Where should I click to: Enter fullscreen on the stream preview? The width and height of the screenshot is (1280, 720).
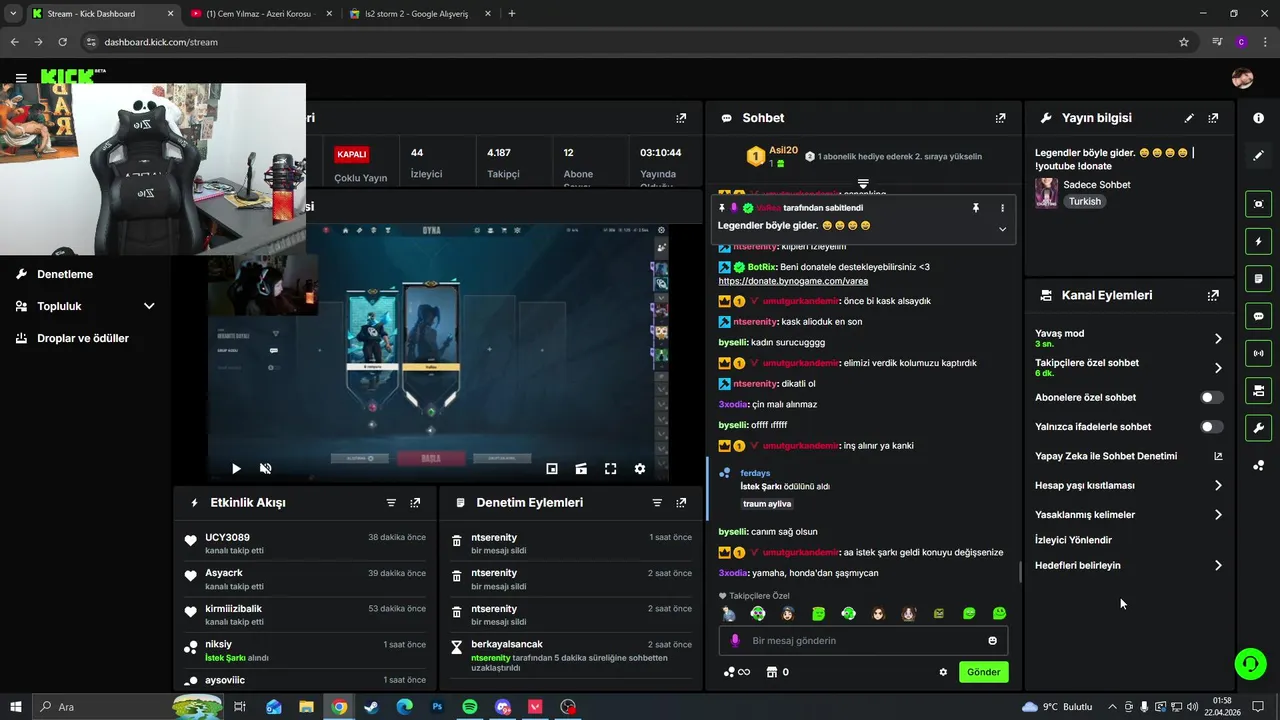(x=610, y=468)
